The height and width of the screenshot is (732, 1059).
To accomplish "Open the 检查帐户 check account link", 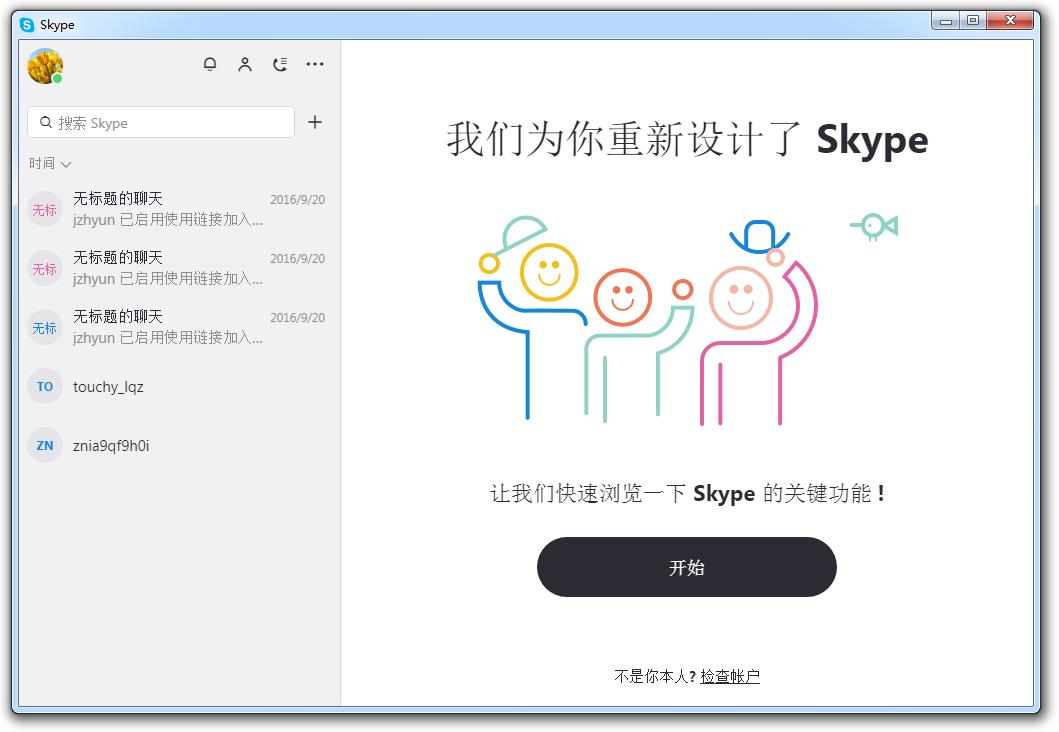I will click(x=730, y=676).
